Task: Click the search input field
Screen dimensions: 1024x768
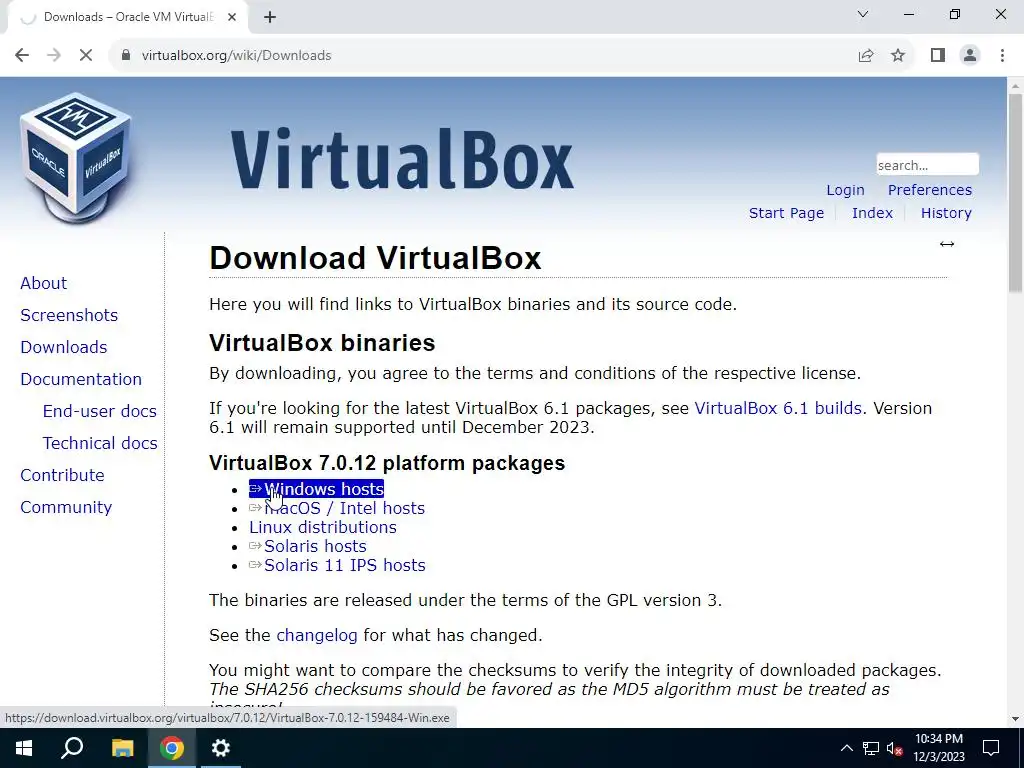Action: click(x=927, y=165)
